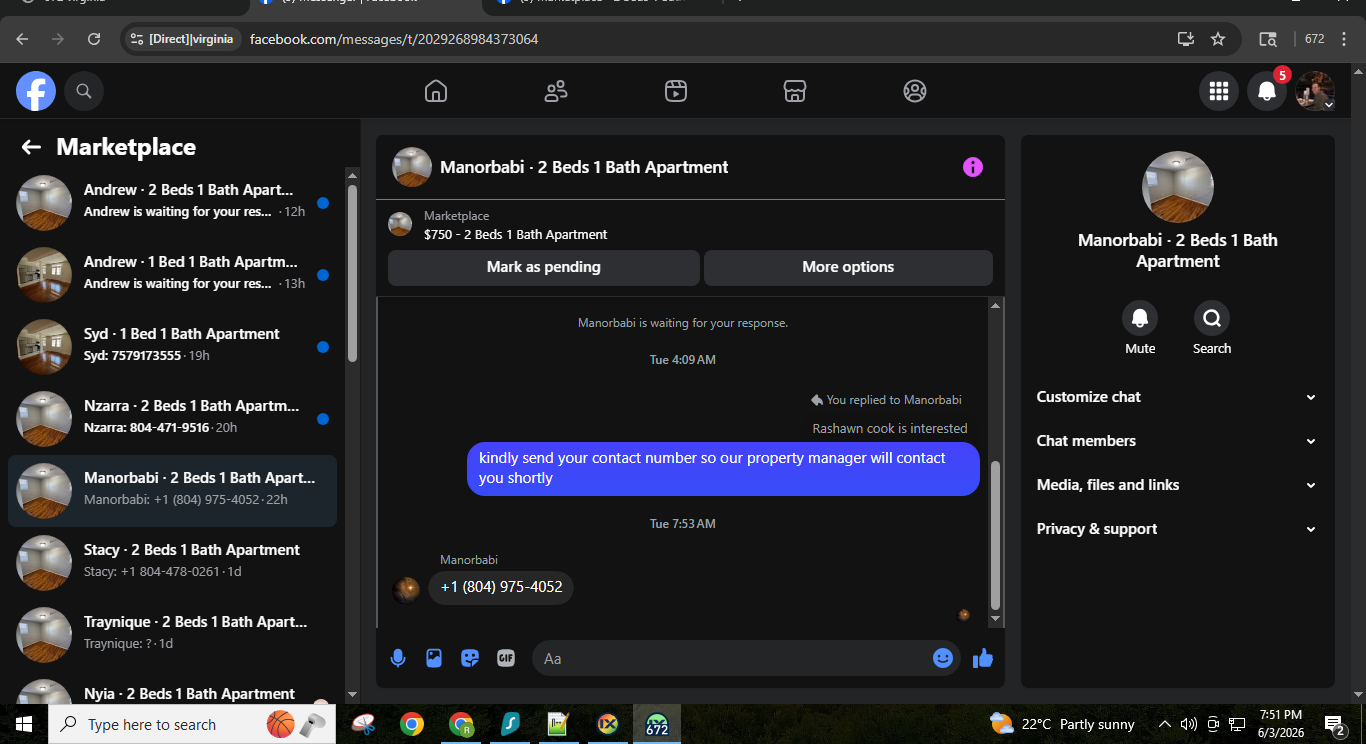This screenshot has width=1366, height=744.
Task: Open the Facebook search magnifier
Action: pos(84,91)
